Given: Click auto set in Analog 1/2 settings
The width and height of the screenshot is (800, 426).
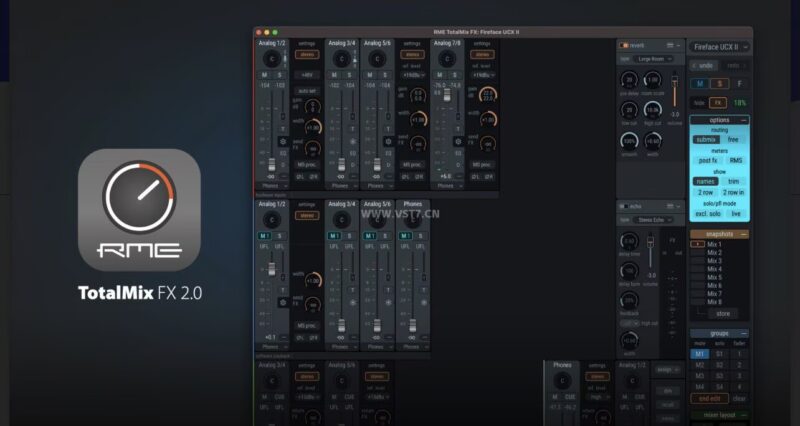Looking at the screenshot, I should click(307, 91).
